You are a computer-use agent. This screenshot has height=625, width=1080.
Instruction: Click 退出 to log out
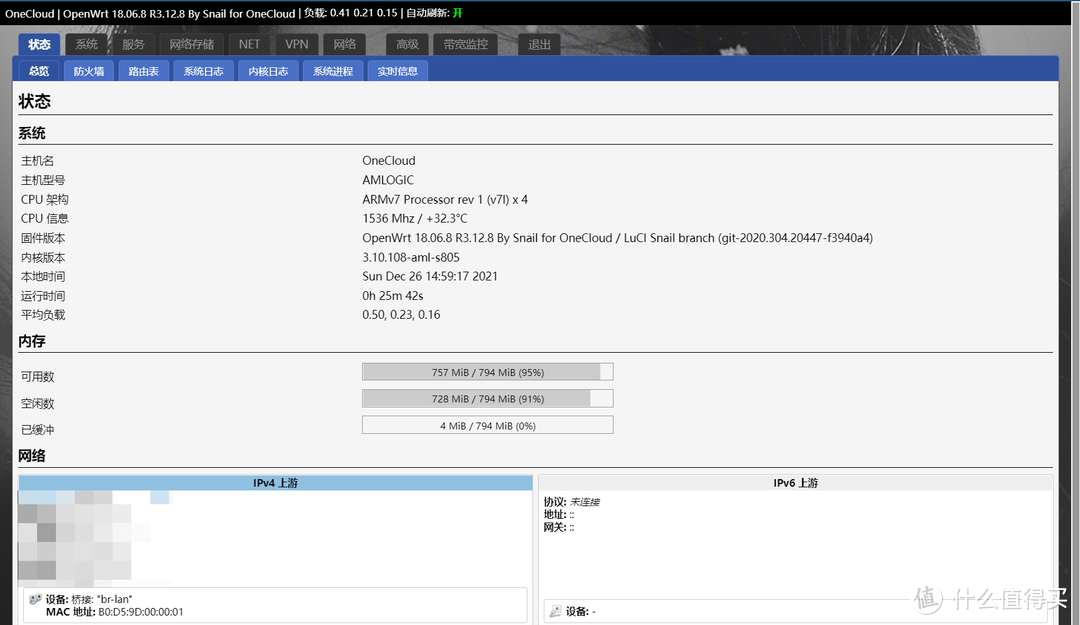click(x=539, y=44)
